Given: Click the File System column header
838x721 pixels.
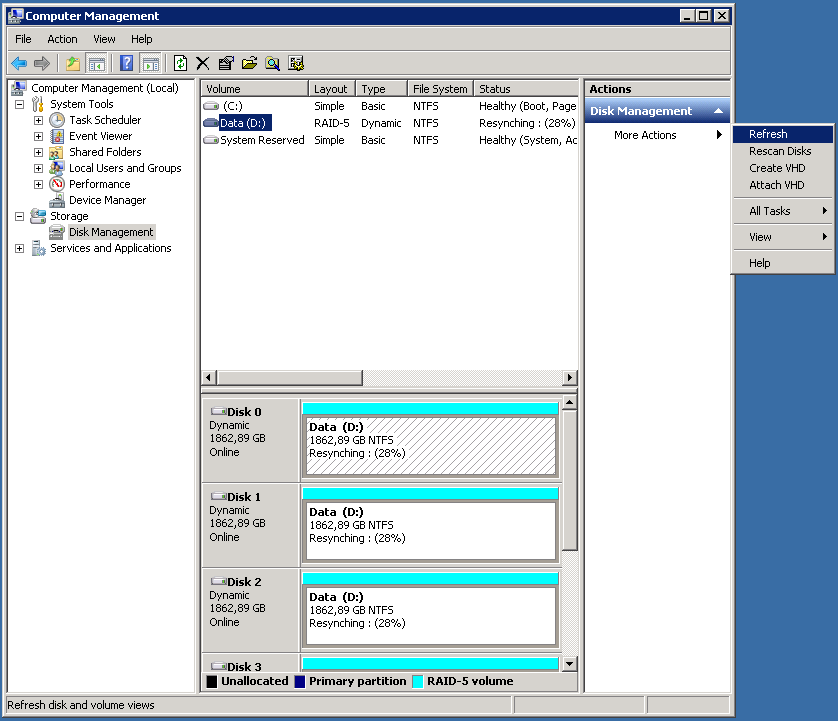Looking at the screenshot, I should pyautogui.click(x=440, y=89).
